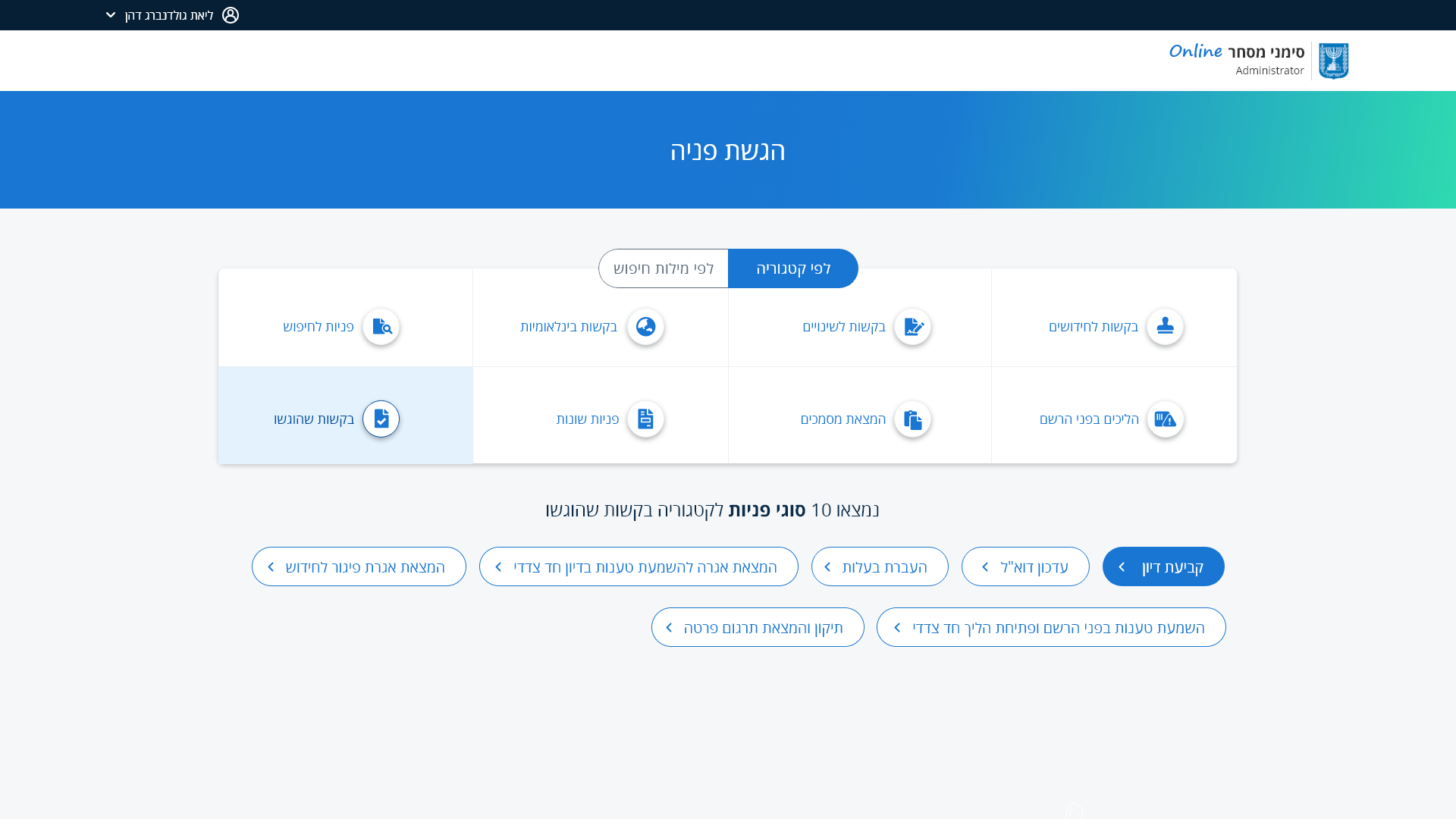
Task: Click the globe icon for בקשות בינלאומיות
Action: coord(645,327)
